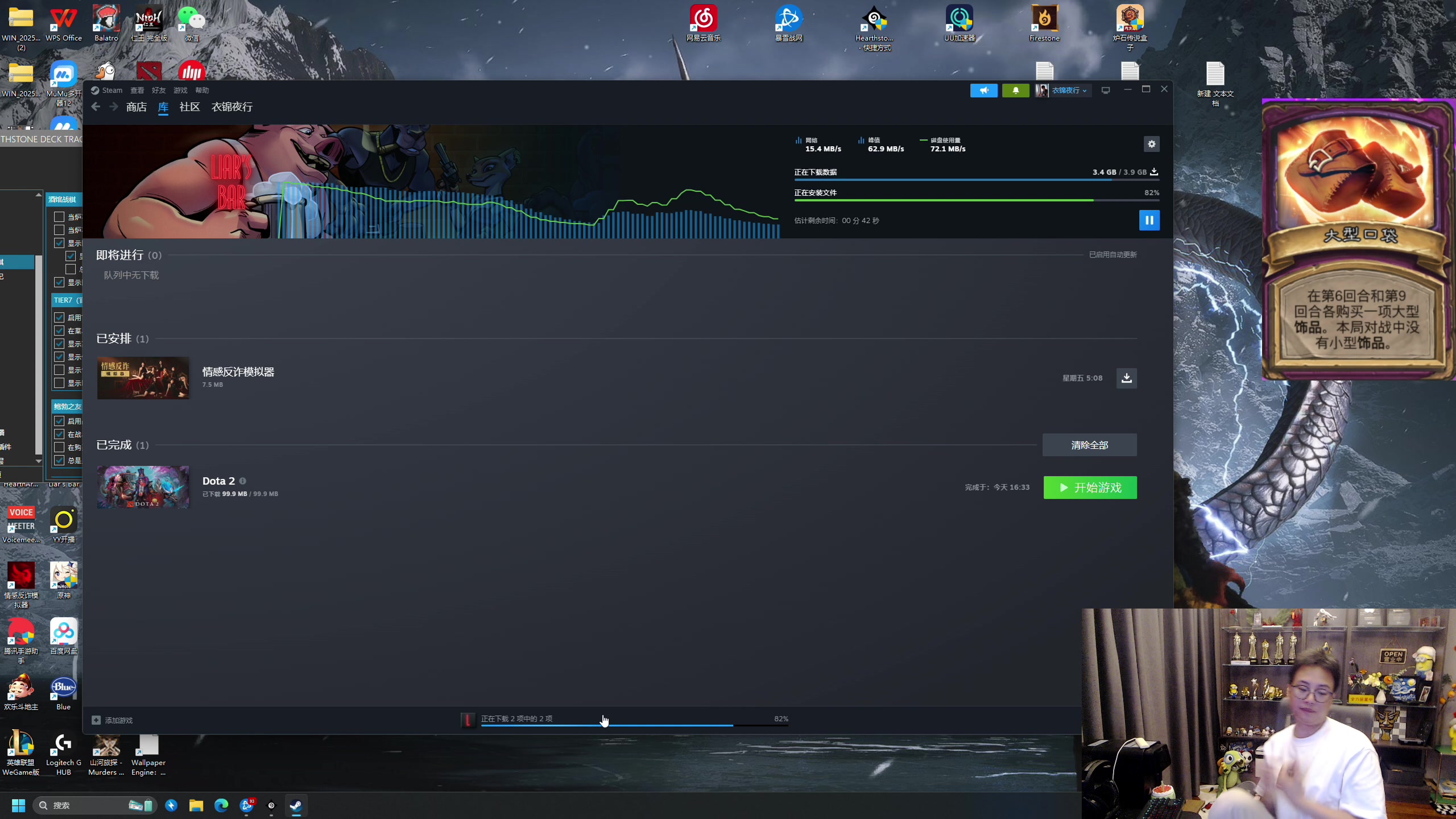Open the Dota 2 game thumbnail
Image resolution: width=1456 pixels, height=819 pixels.
(x=143, y=487)
